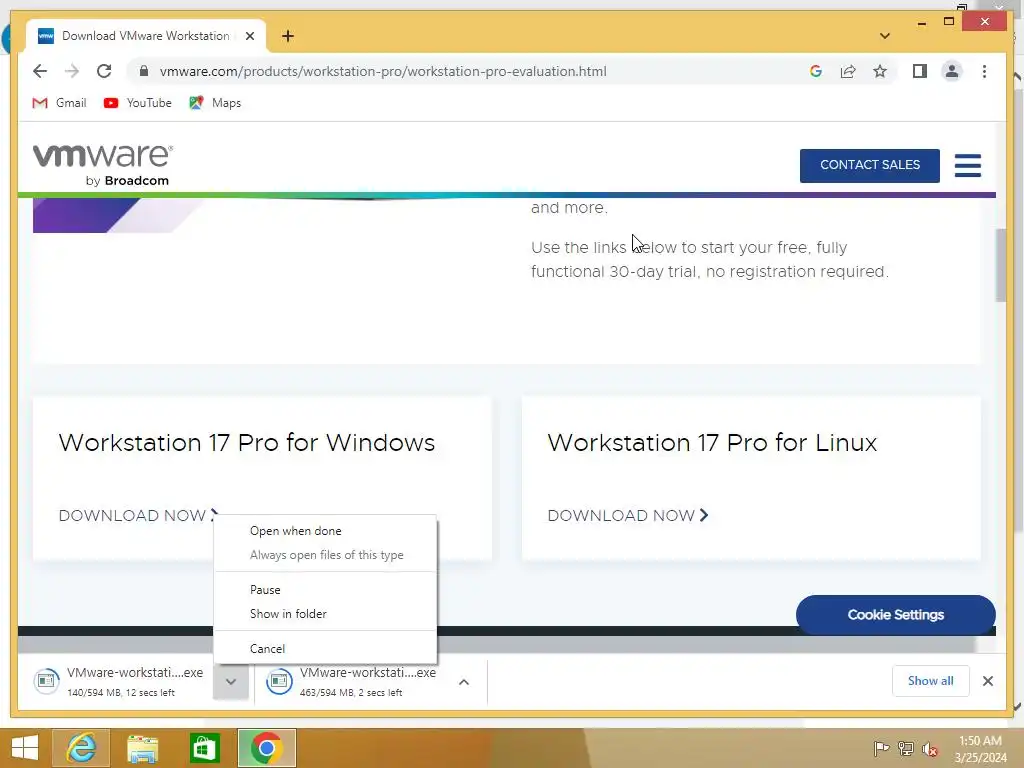Open the taskbar clock showing 1:50 AM

[980, 748]
